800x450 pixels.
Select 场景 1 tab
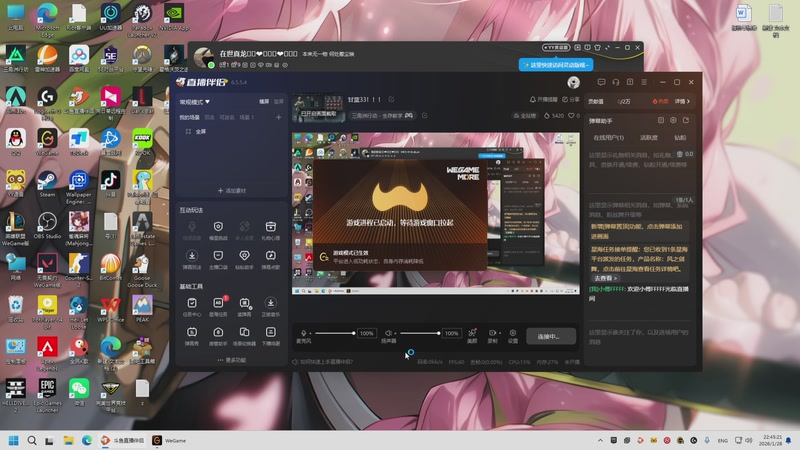(247, 117)
